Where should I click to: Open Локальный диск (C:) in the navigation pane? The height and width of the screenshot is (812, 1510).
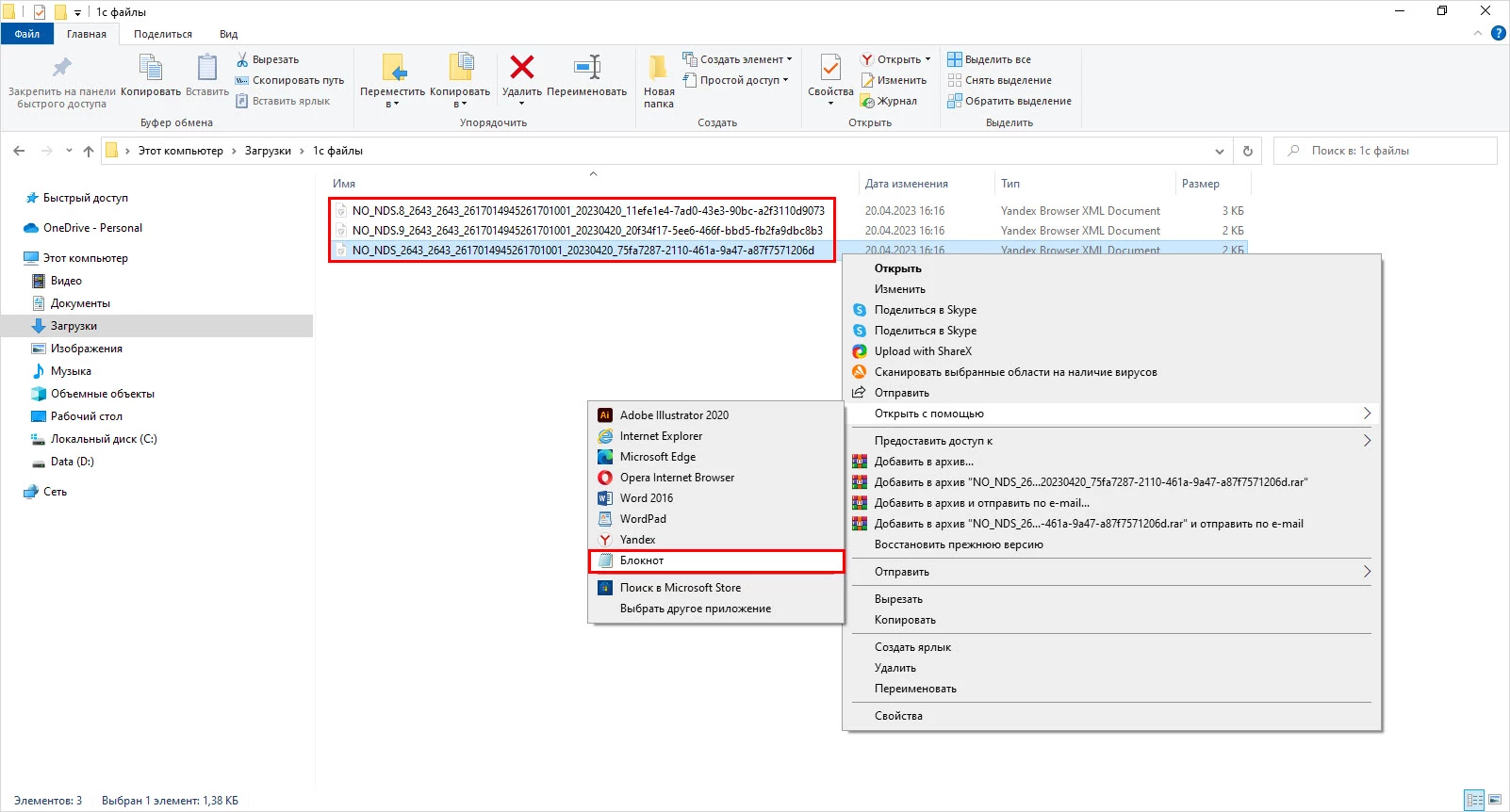(104, 439)
